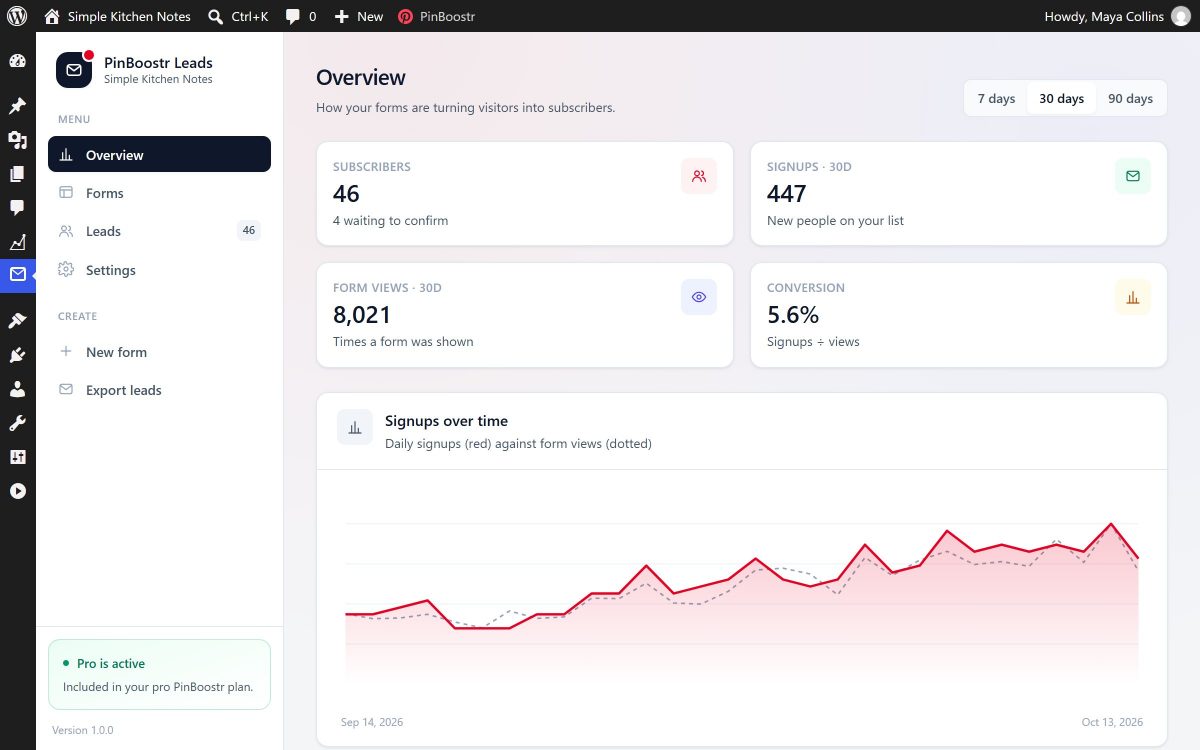Image resolution: width=1200 pixels, height=750 pixels.
Task: Open Media icon in admin sidebar
Action: point(17,140)
